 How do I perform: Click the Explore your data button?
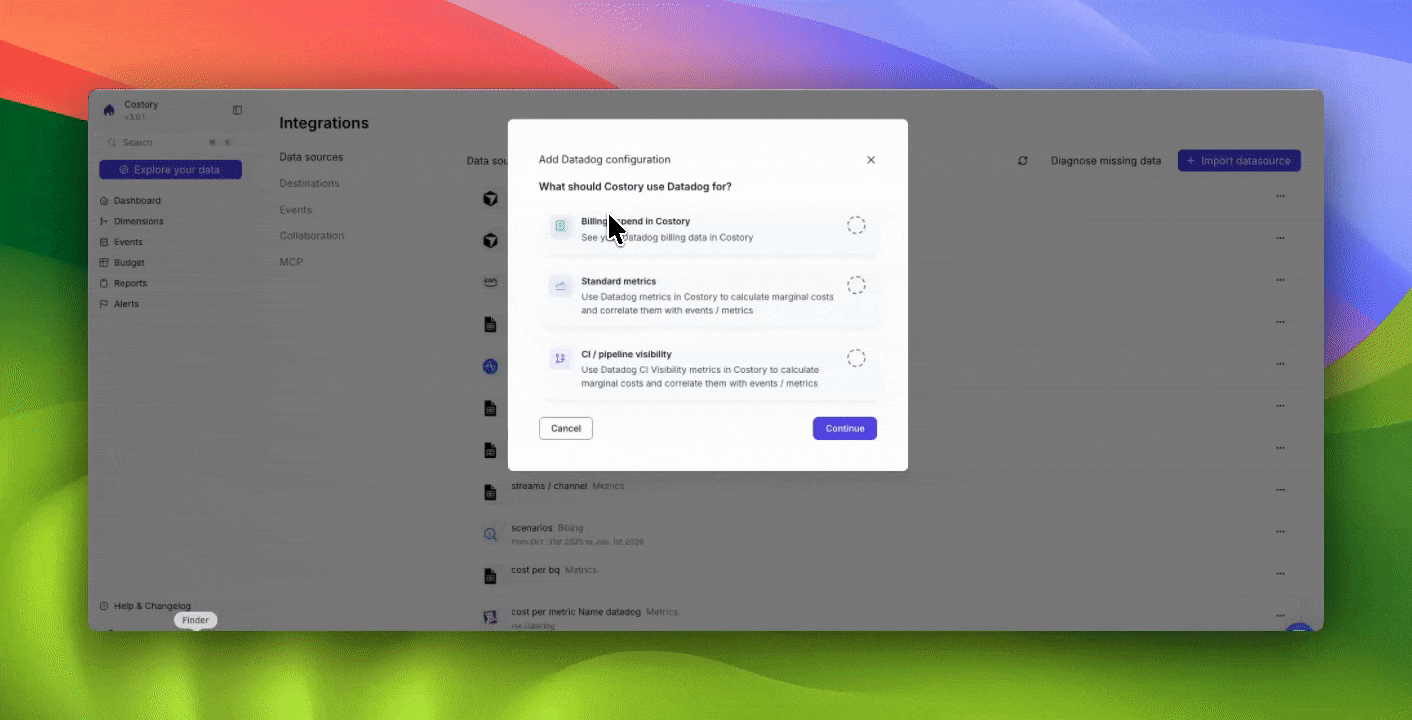(x=170, y=170)
